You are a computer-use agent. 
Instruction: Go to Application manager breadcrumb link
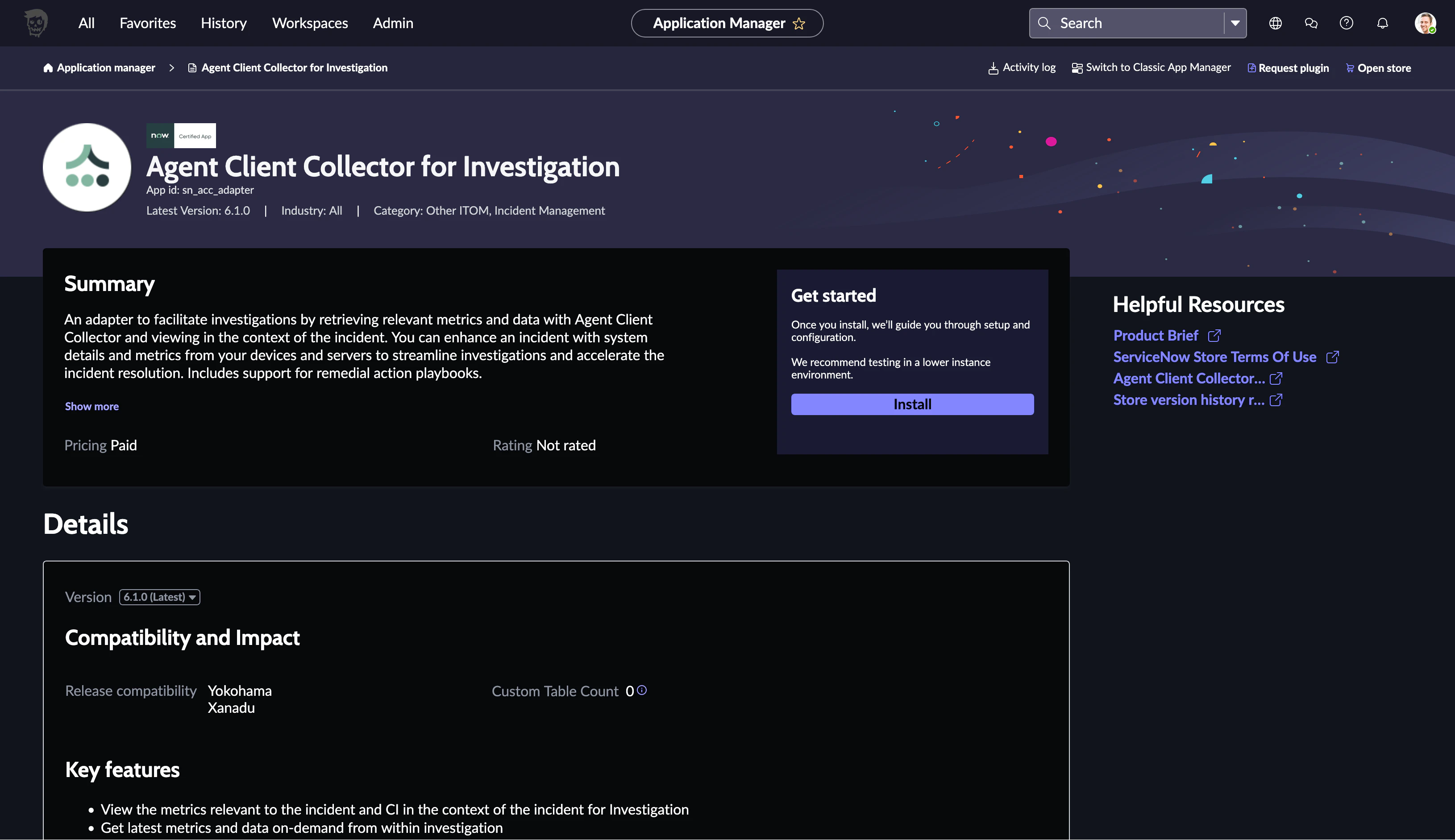106,68
